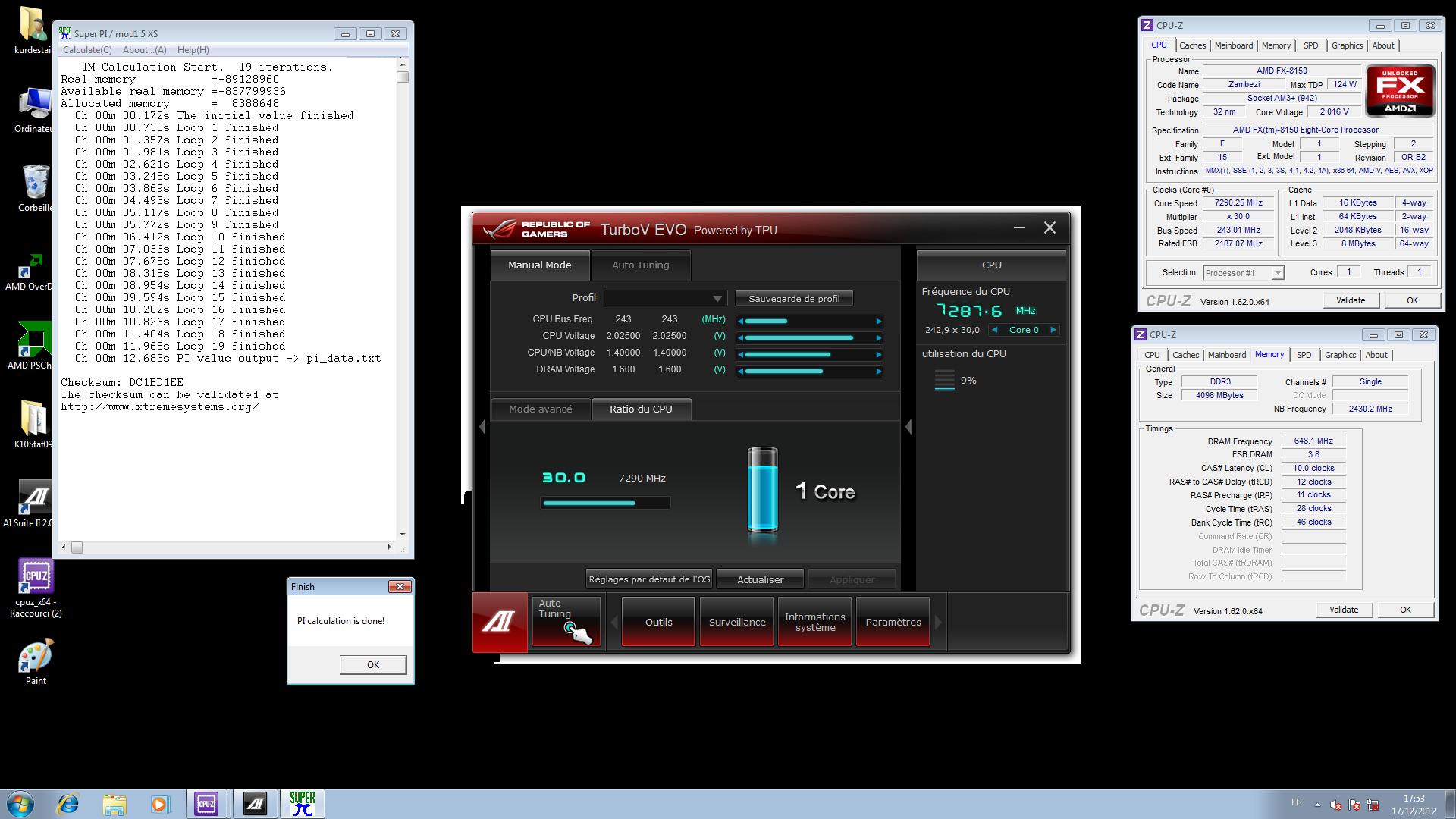Screen dimensions: 1456x819
Task: Click Validate in the top CPU-Z window
Action: (x=1351, y=300)
